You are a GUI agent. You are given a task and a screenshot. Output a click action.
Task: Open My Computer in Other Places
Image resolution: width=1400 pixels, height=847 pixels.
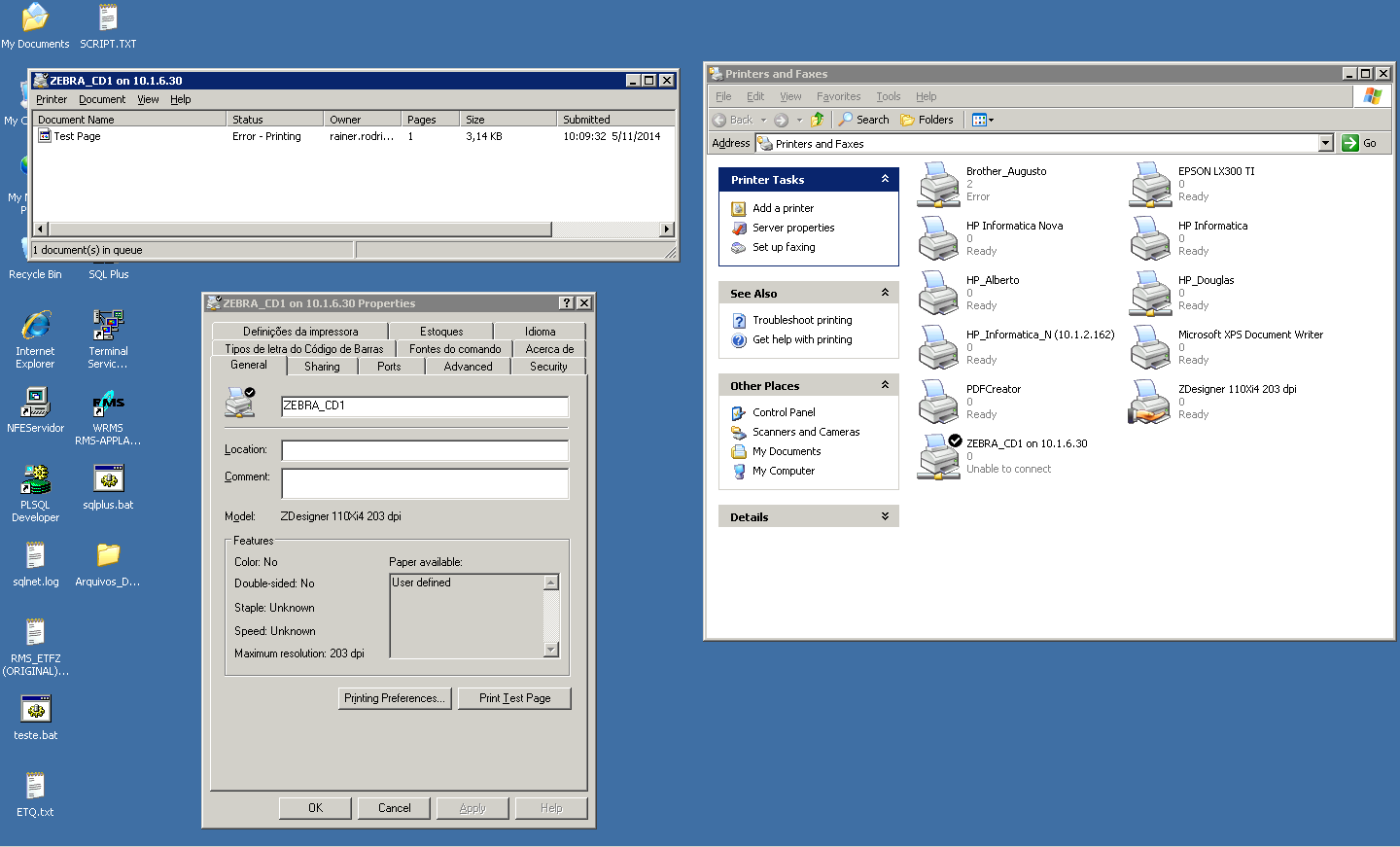pos(784,471)
